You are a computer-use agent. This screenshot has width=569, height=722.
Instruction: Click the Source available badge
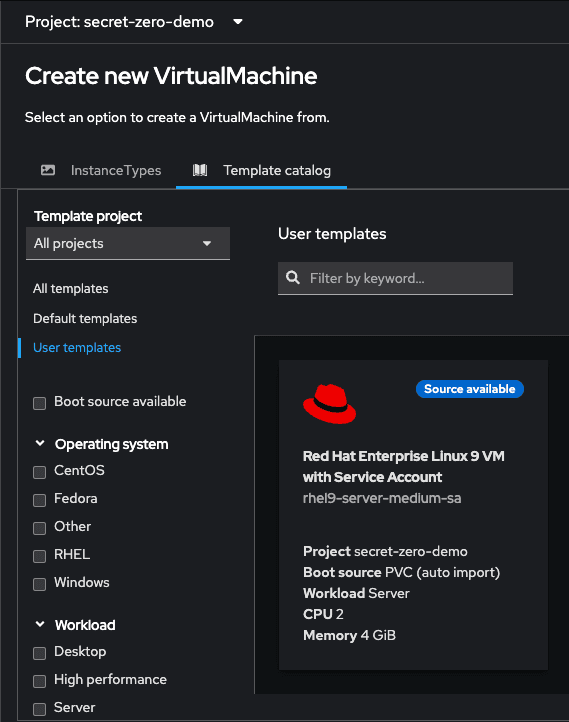coord(470,389)
